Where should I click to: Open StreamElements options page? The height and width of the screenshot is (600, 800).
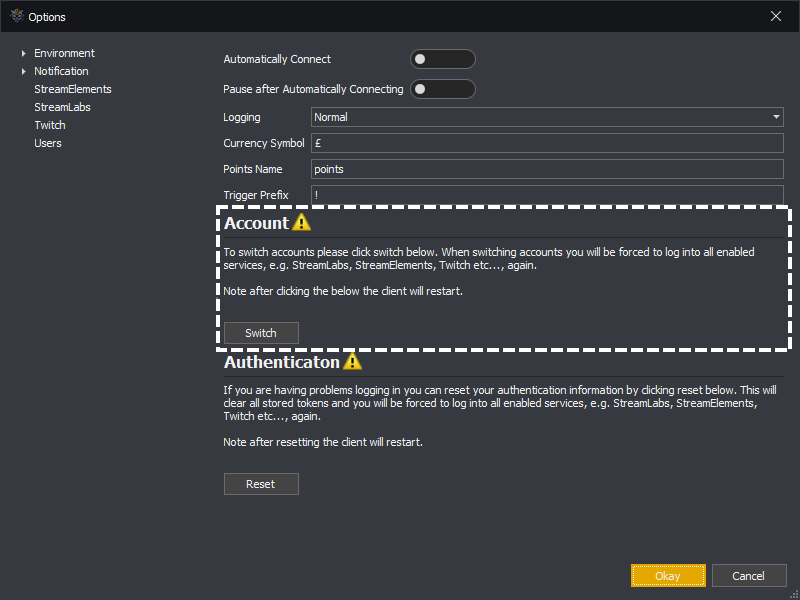click(73, 89)
